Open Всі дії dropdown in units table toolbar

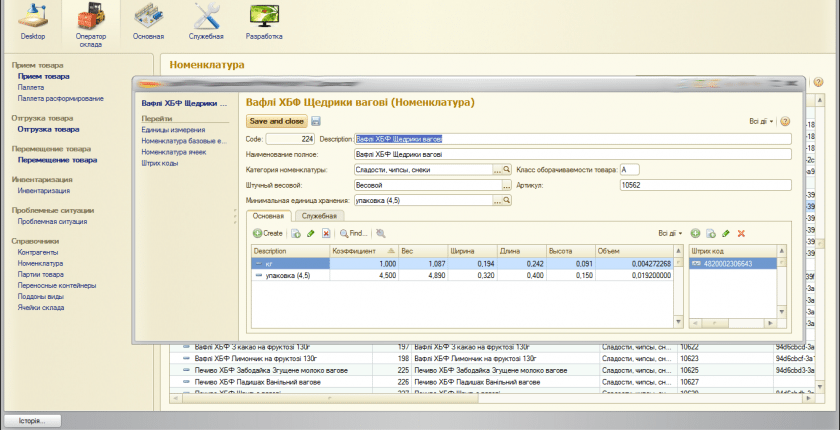pyautogui.click(x=670, y=233)
